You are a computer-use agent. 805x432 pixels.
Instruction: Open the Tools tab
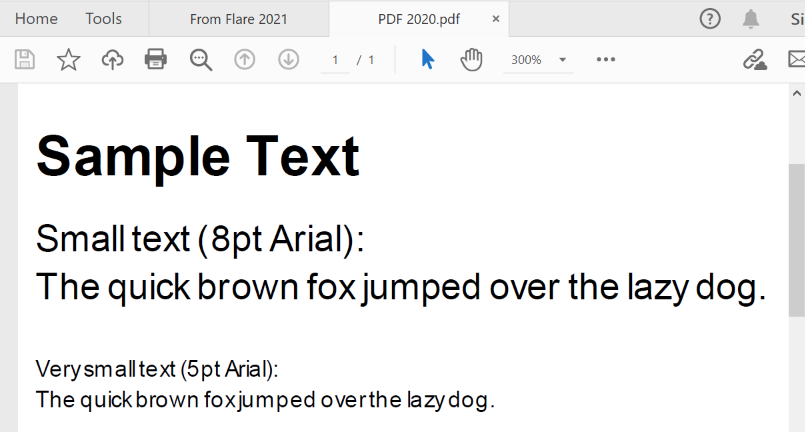click(104, 18)
